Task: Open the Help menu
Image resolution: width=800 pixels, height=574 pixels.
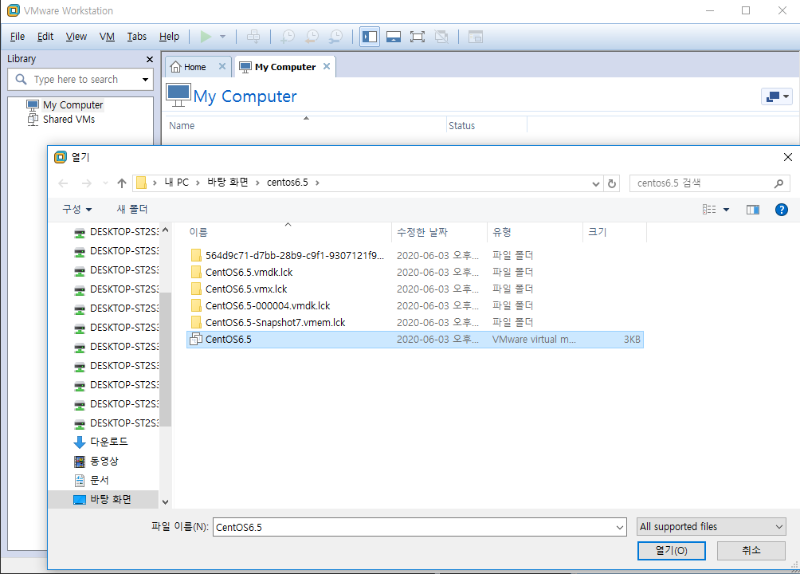Action: pyautogui.click(x=169, y=37)
